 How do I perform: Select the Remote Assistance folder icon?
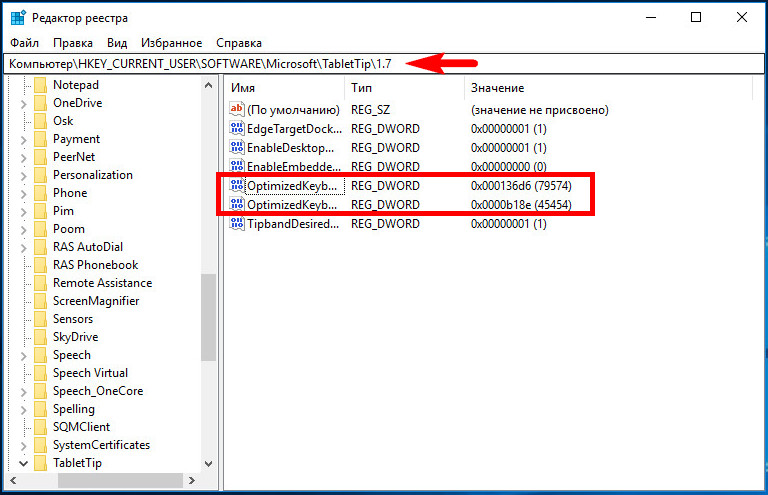click(41, 283)
